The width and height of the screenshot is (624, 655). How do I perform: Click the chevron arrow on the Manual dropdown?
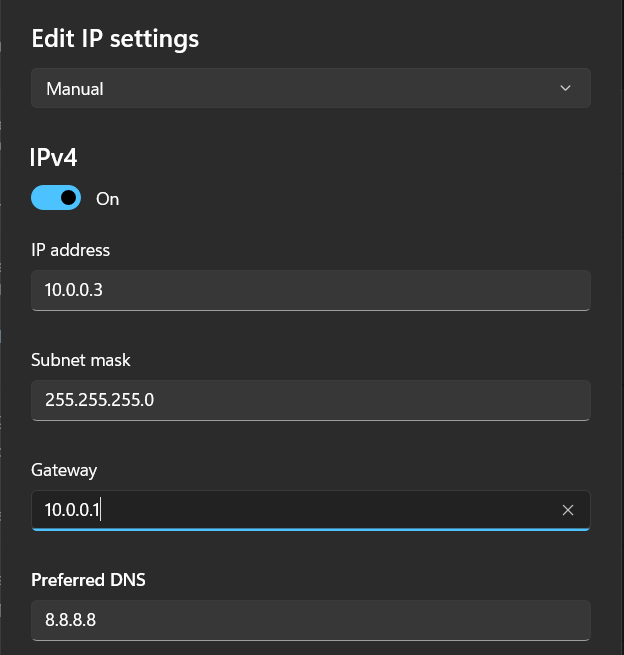(x=566, y=88)
